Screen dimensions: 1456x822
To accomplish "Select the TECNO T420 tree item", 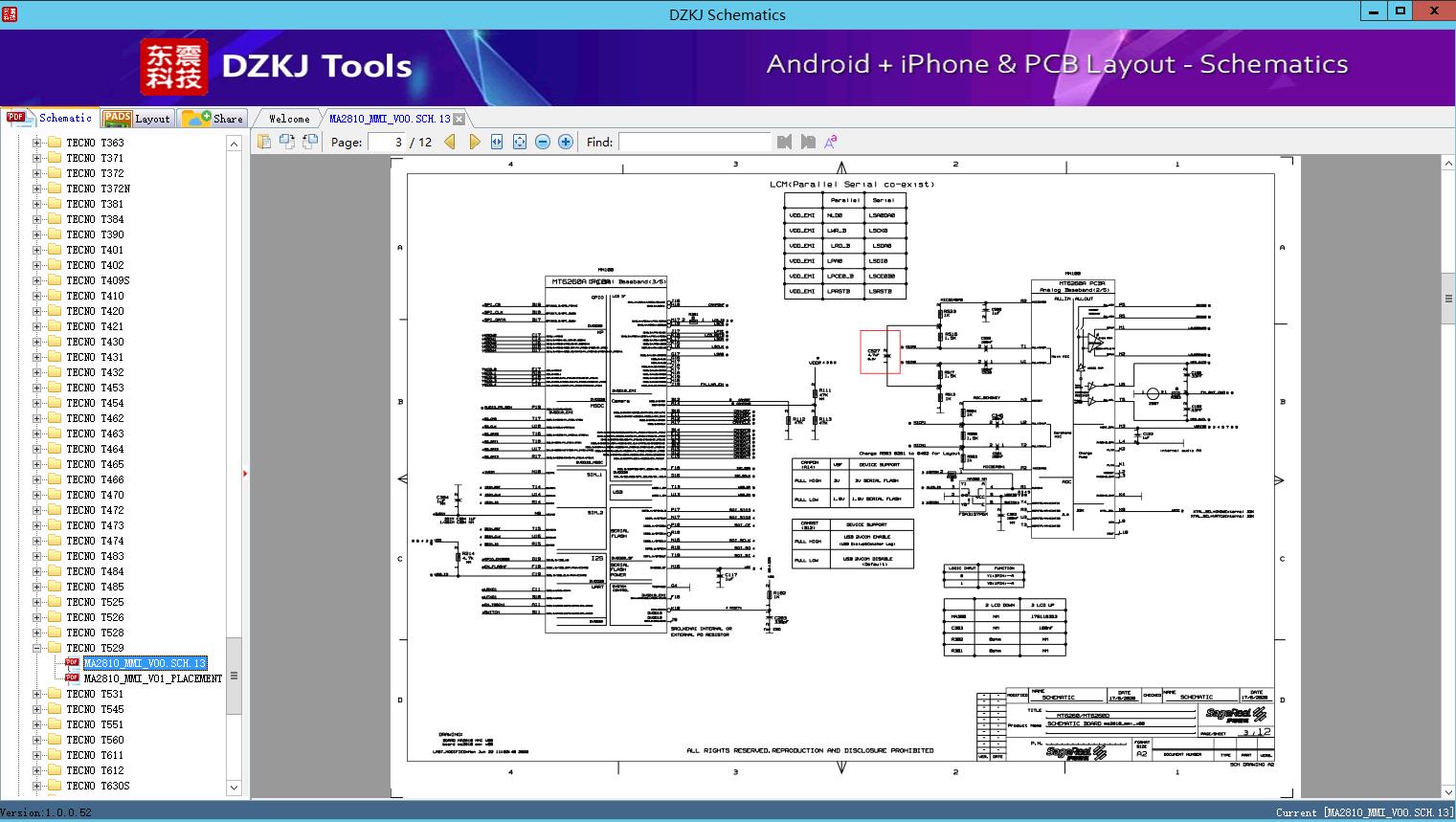I will click(x=95, y=311).
